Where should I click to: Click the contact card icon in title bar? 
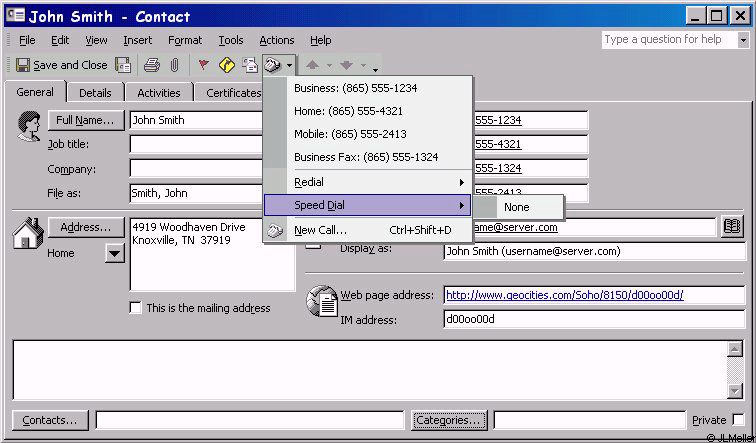15,15
